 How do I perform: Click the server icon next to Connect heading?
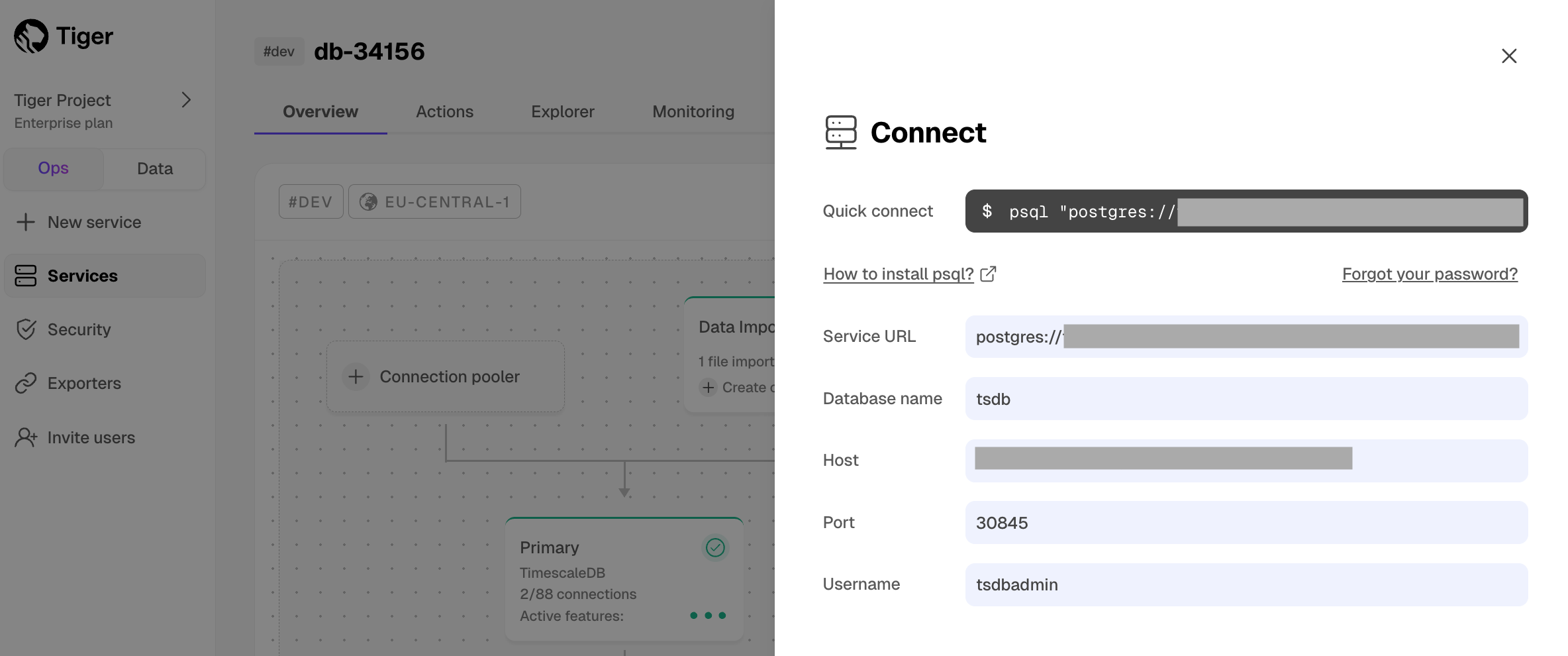pyautogui.click(x=841, y=132)
